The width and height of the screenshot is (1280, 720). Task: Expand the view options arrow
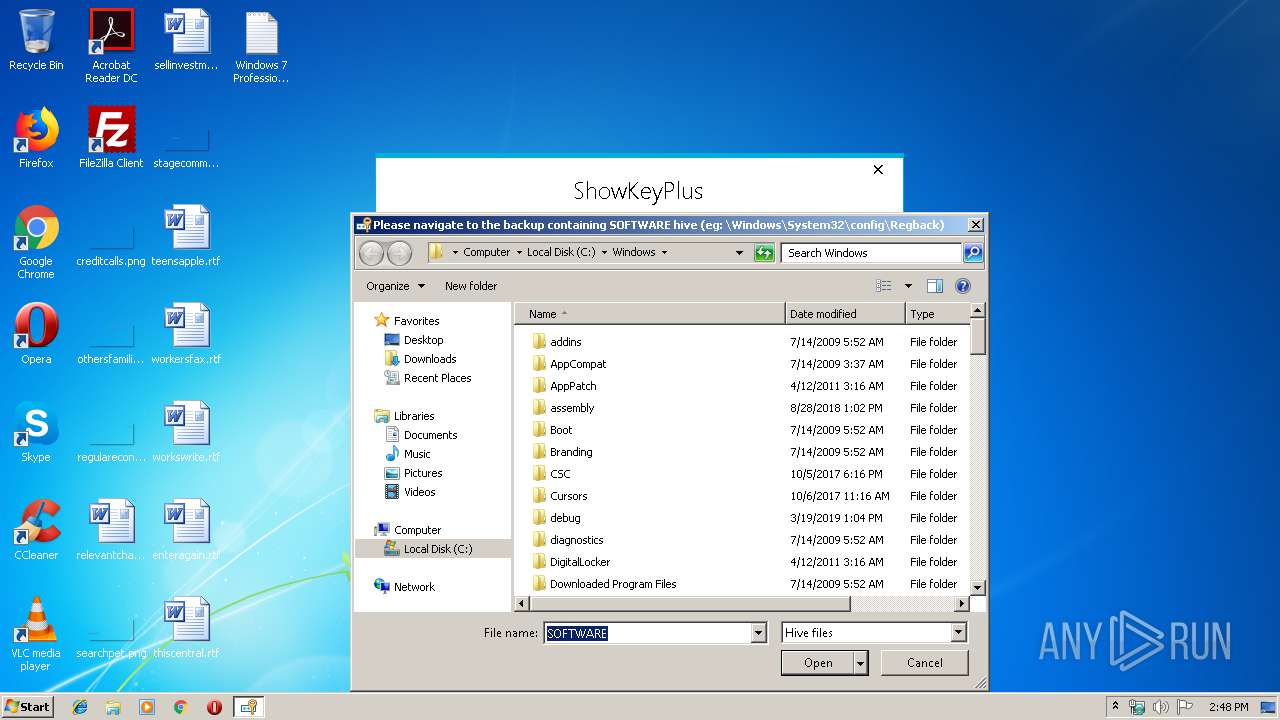[x=908, y=286]
